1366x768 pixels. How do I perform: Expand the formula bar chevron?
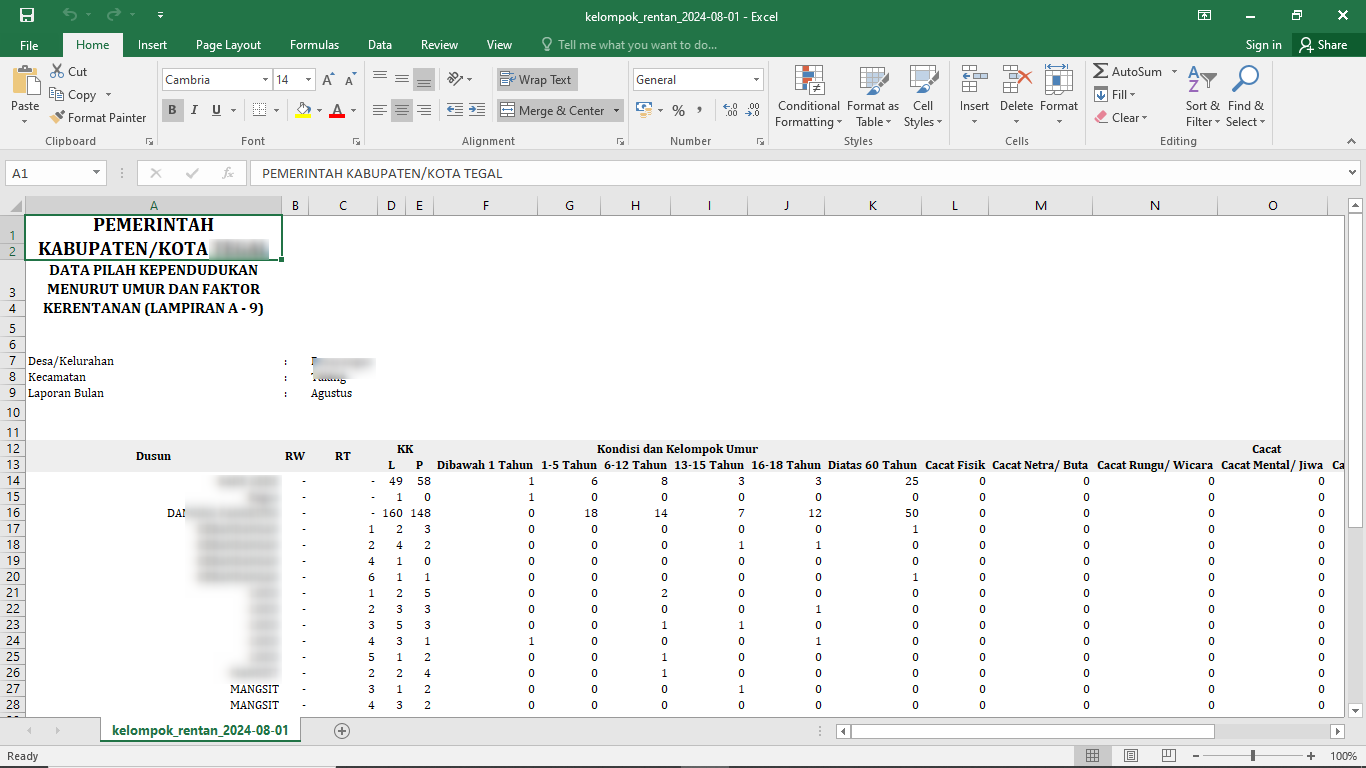coord(1352,173)
